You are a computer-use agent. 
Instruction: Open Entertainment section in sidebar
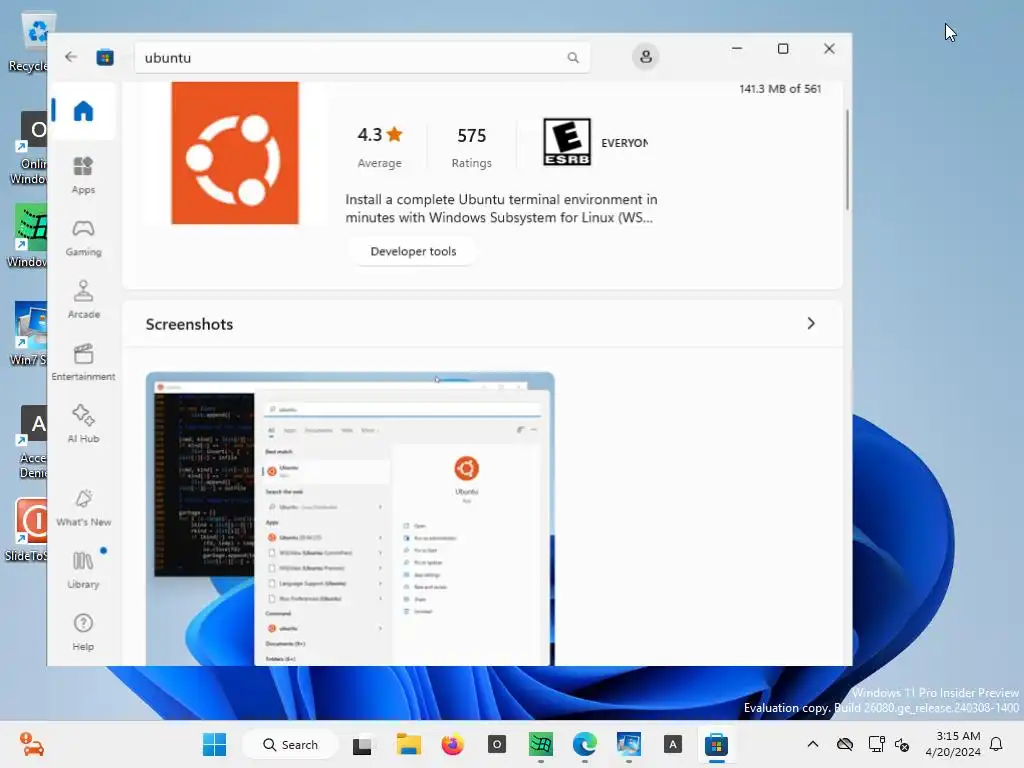pyautogui.click(x=83, y=362)
